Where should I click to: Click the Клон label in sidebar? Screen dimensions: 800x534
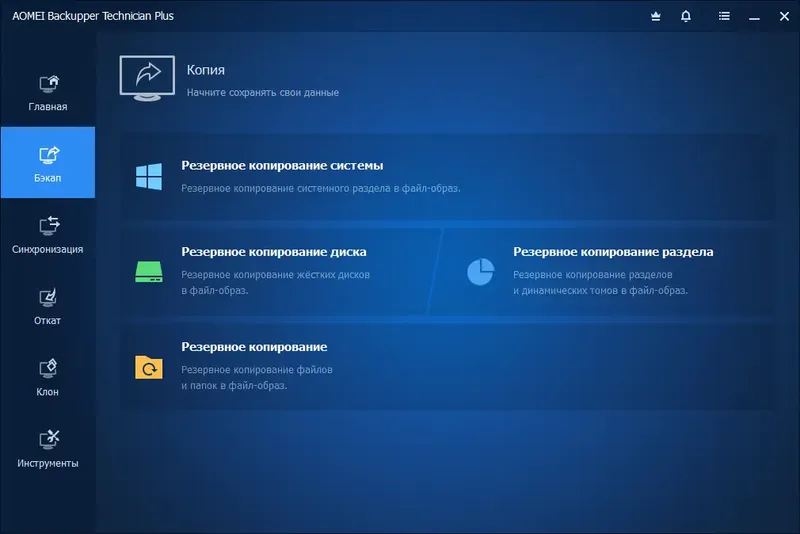coord(47,392)
